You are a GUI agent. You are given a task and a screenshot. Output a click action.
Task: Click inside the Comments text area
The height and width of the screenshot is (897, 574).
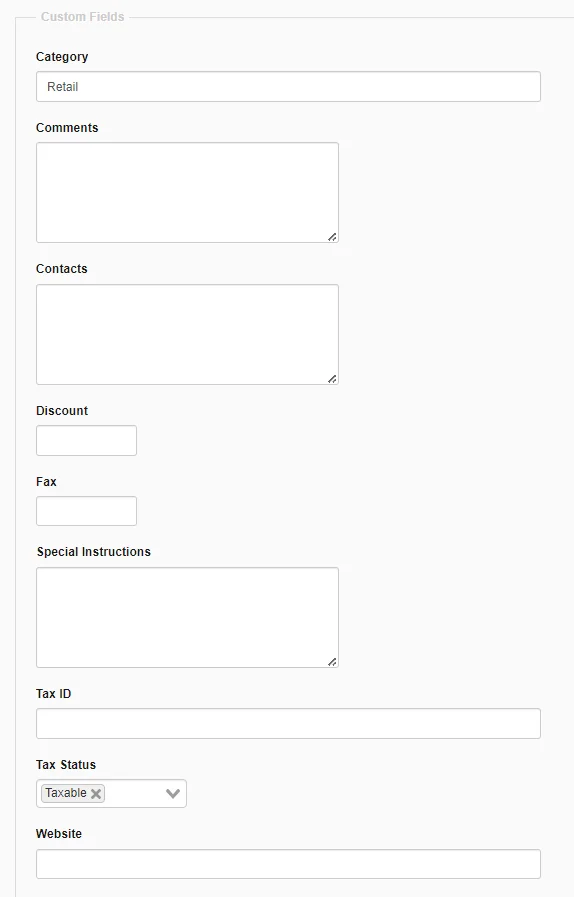click(187, 192)
